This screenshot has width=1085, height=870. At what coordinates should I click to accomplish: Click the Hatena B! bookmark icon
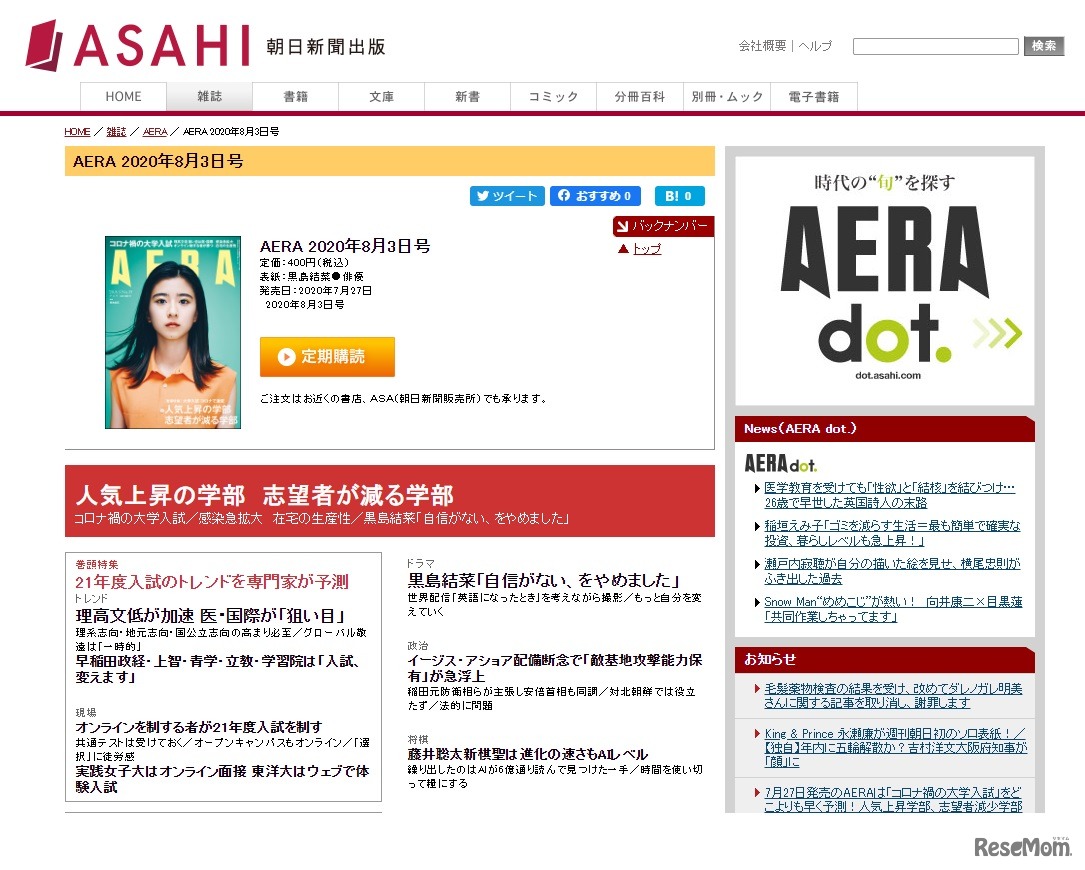679,196
